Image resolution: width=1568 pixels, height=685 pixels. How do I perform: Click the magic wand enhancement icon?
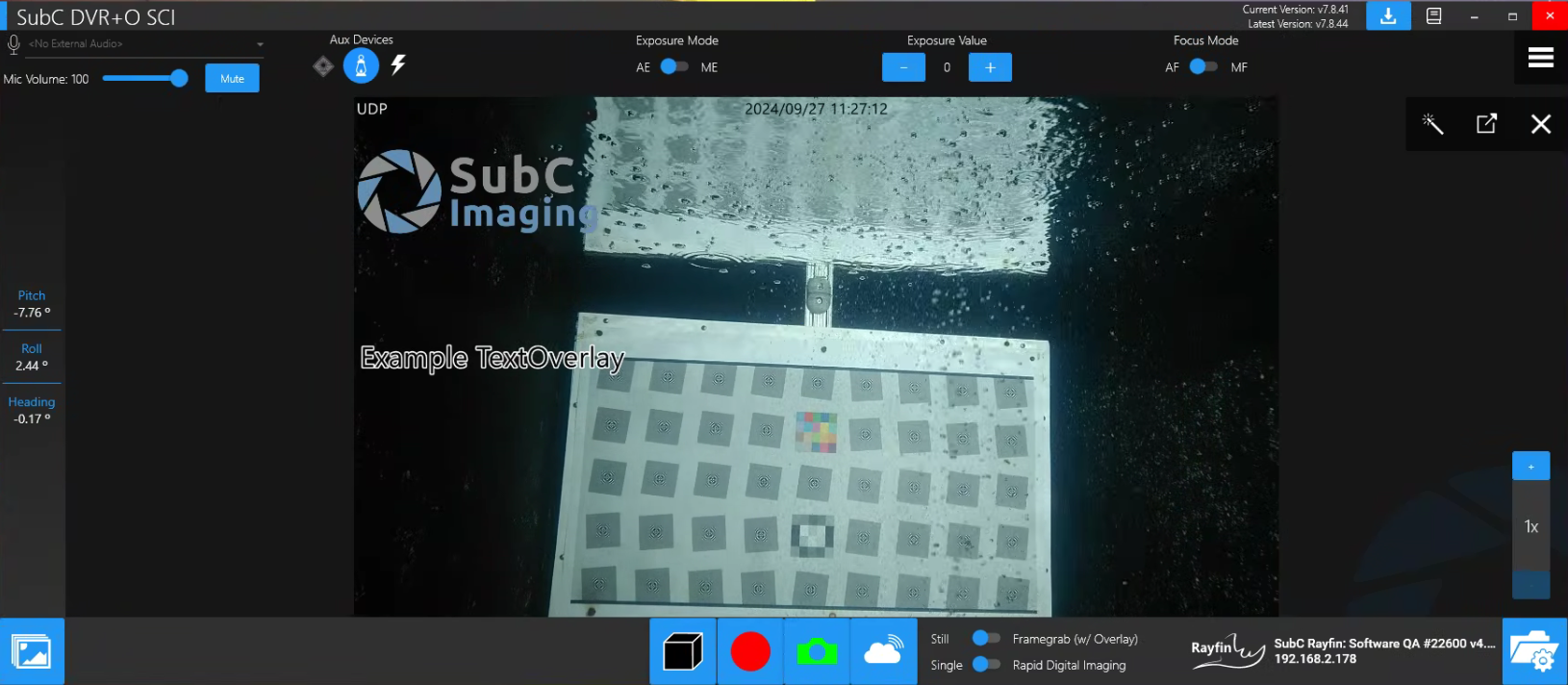pyautogui.click(x=1432, y=123)
